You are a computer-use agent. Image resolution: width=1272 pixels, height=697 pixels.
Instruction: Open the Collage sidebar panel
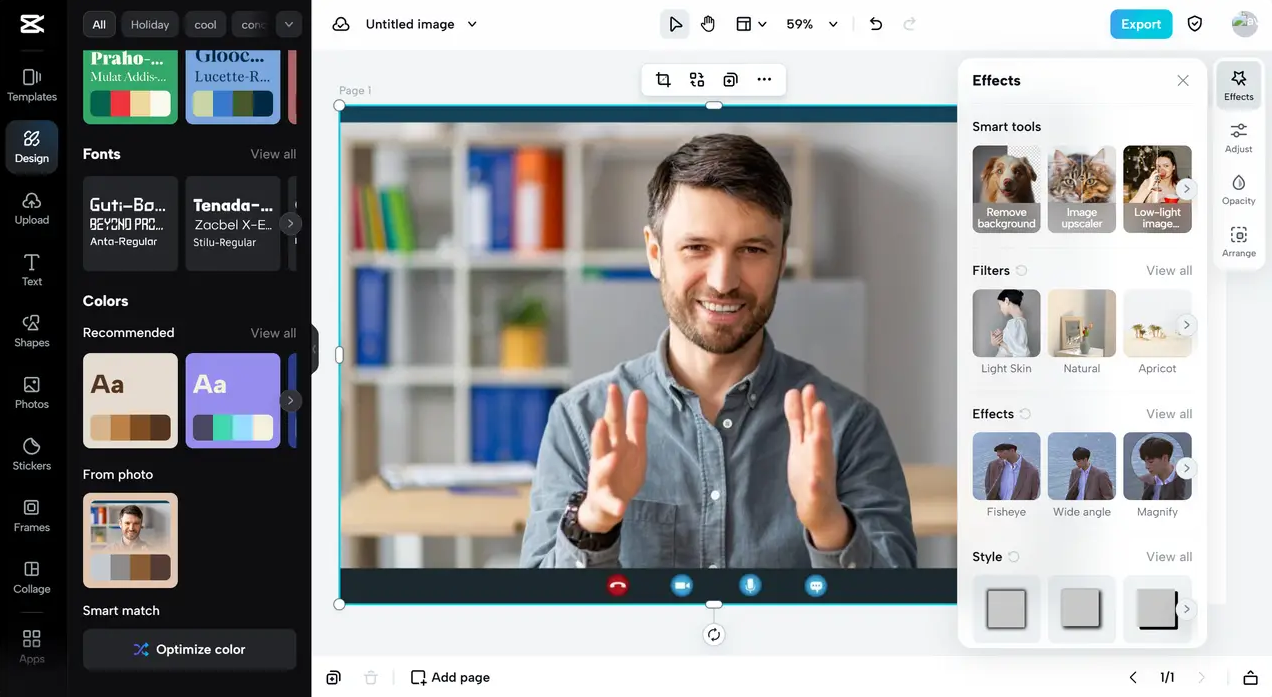pyautogui.click(x=32, y=577)
